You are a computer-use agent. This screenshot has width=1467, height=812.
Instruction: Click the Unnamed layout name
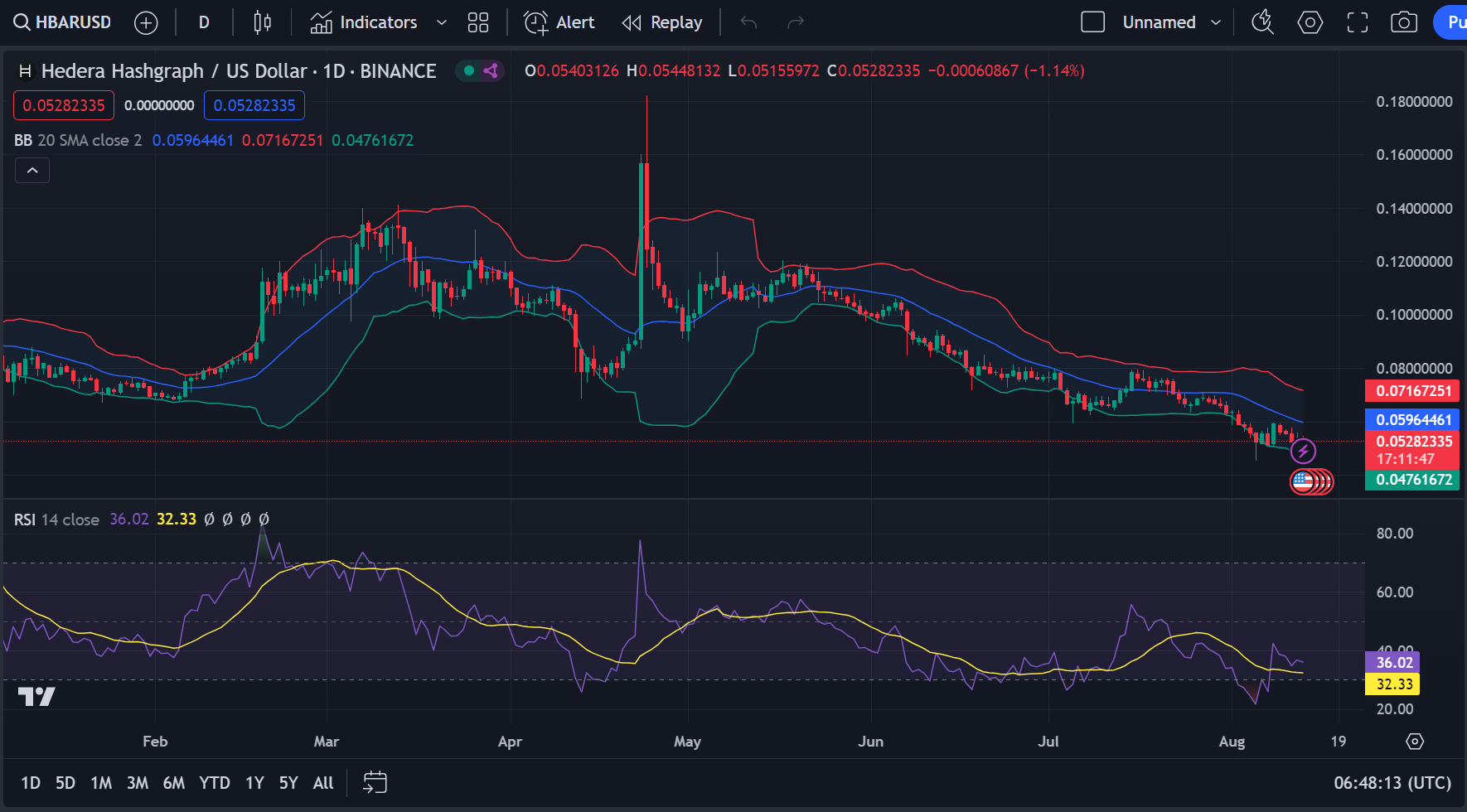point(1159,22)
